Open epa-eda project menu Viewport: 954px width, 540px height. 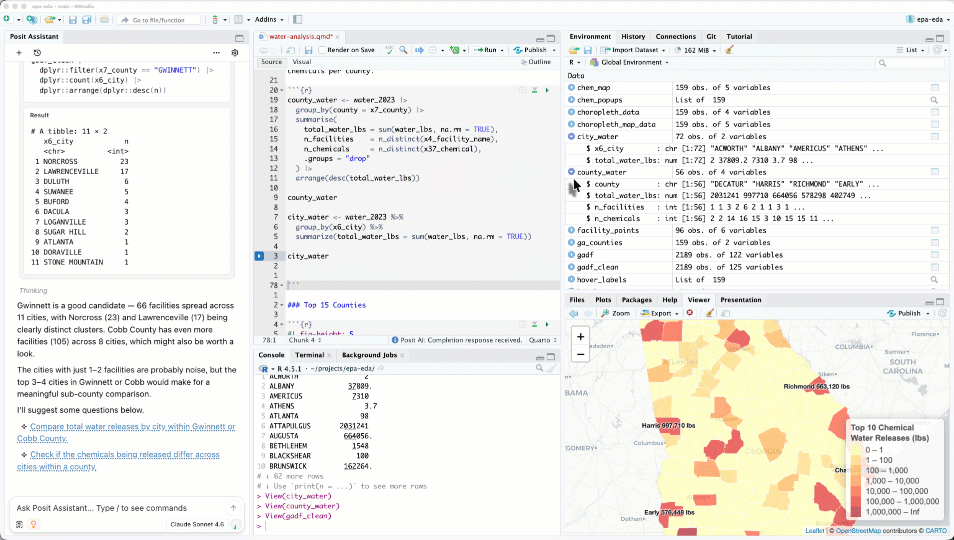(928, 19)
